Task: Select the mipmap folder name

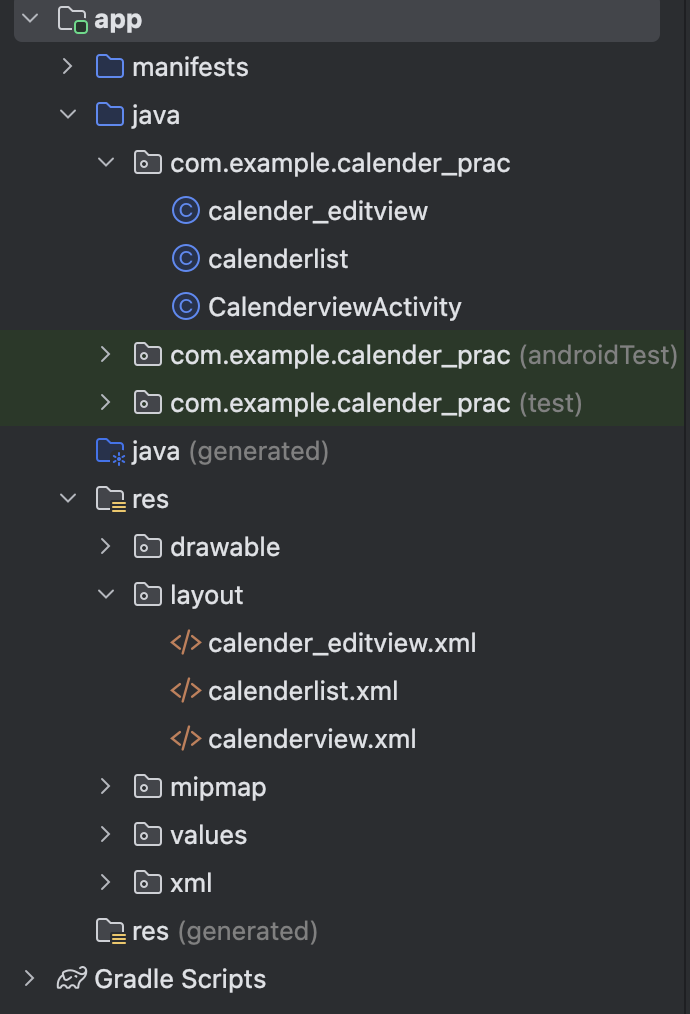Action: (x=218, y=788)
